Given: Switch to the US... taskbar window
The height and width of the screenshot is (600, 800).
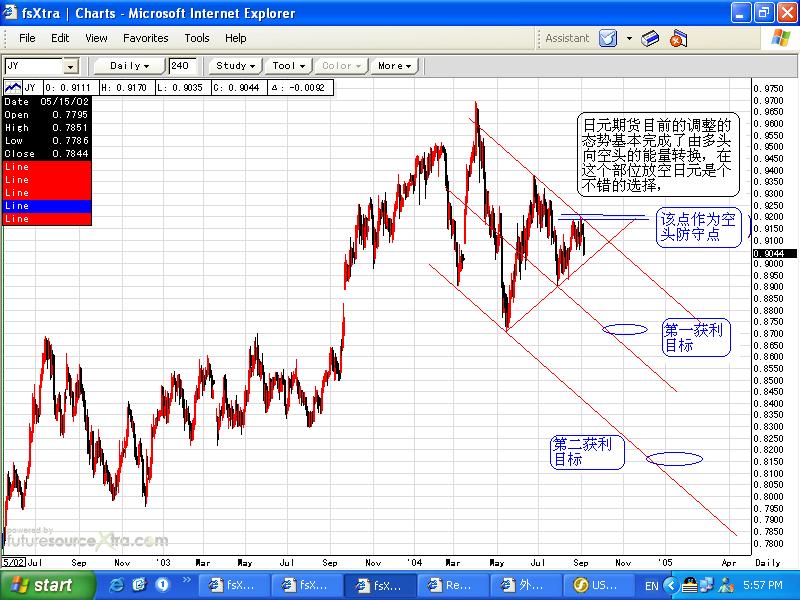Looking at the screenshot, I should pos(599,585).
